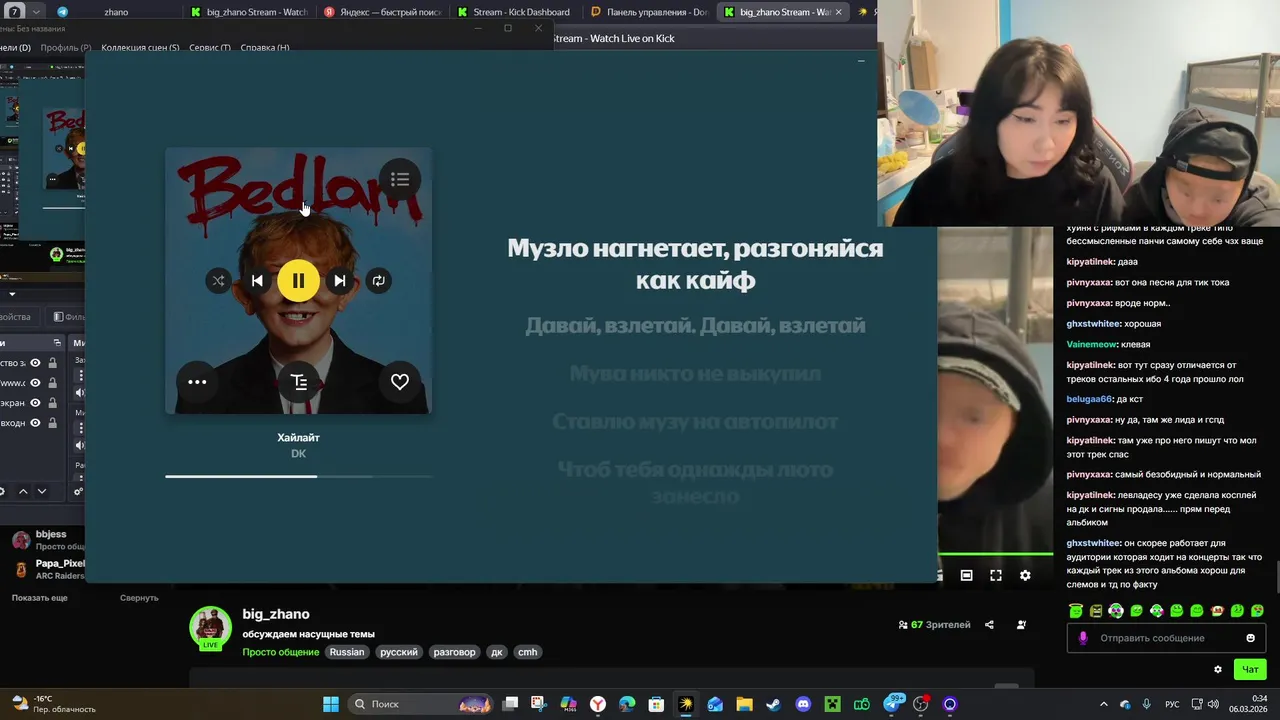Click the Отправить сообщение chat field

coord(1166,638)
